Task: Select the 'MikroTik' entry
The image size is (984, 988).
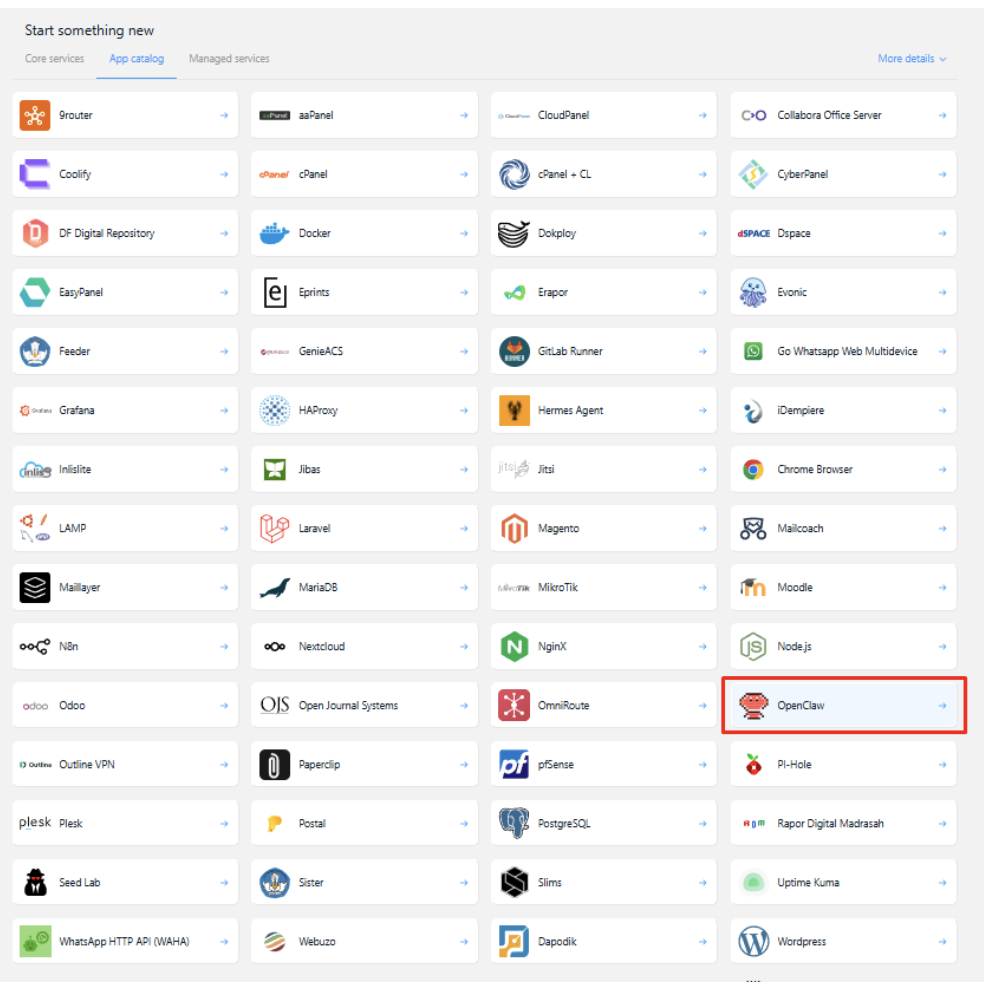Action: point(604,587)
